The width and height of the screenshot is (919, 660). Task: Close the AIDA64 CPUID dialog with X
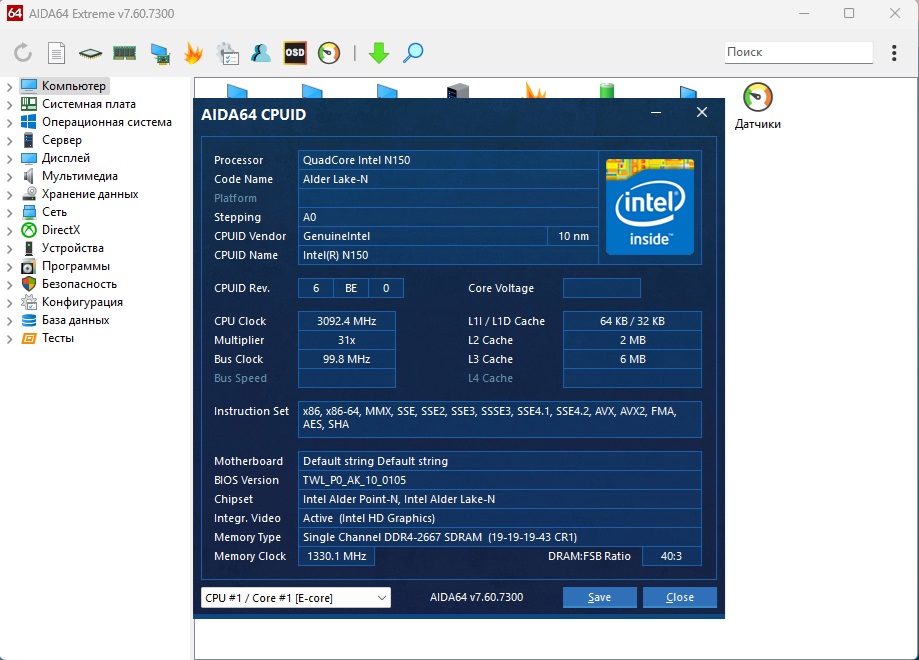click(x=702, y=113)
